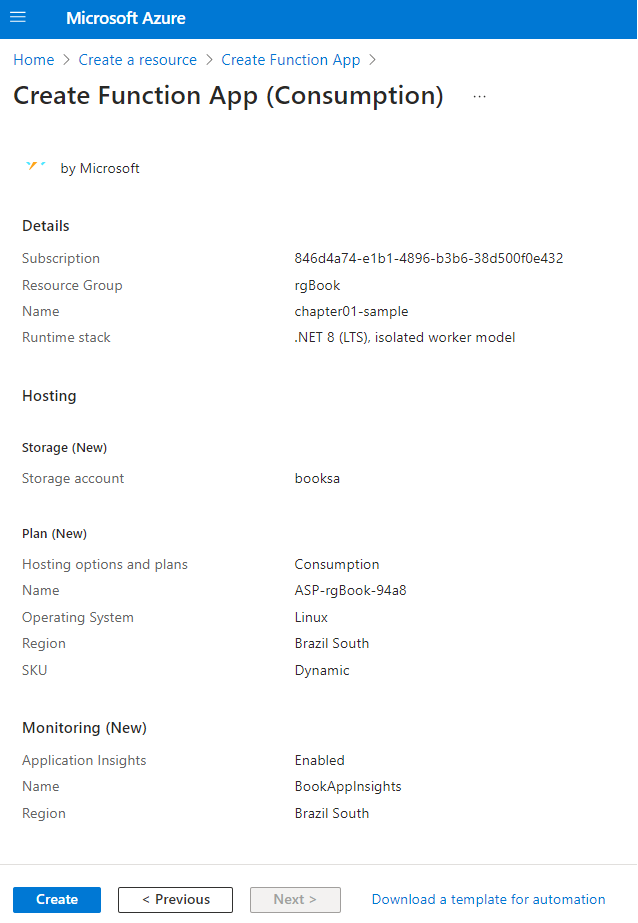Viewport: 638px width, 923px height.
Task: Select the .NET 8 runtime stack value
Action: [x=404, y=337]
